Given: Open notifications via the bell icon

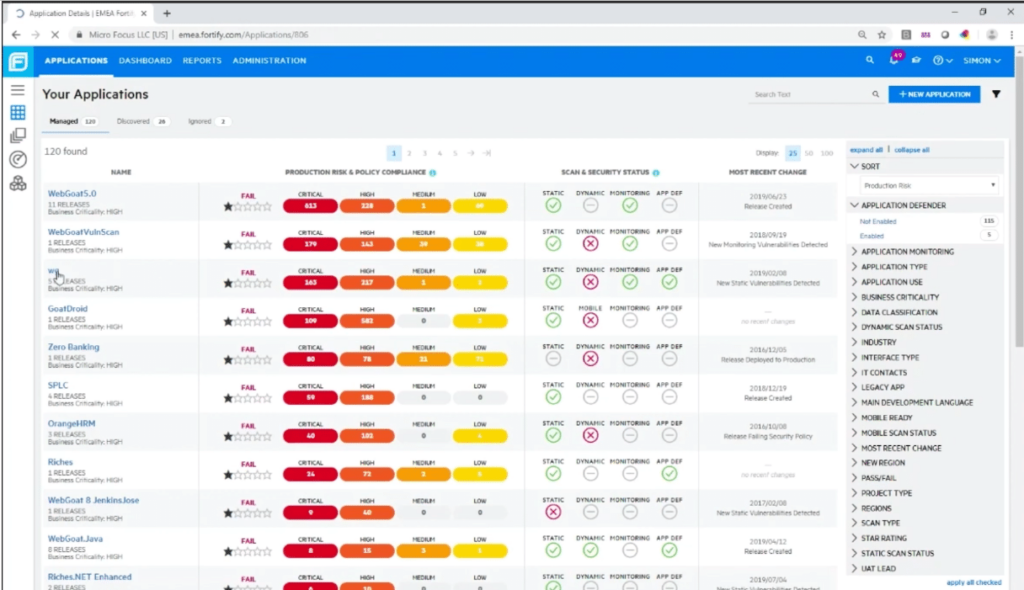Looking at the screenshot, I should click(893, 60).
